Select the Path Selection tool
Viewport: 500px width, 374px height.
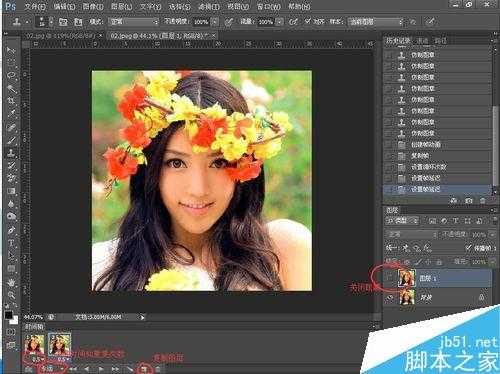point(11,255)
